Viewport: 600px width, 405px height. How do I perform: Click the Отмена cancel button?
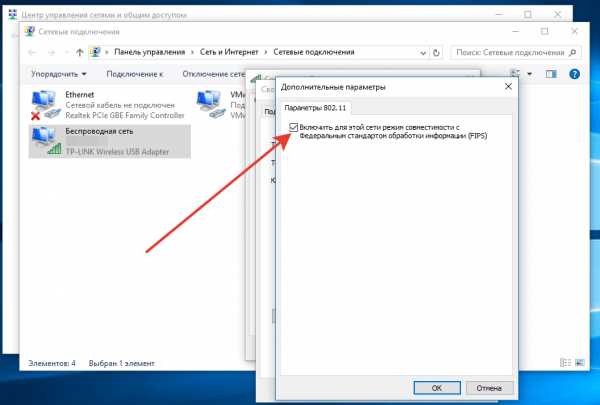(489, 388)
